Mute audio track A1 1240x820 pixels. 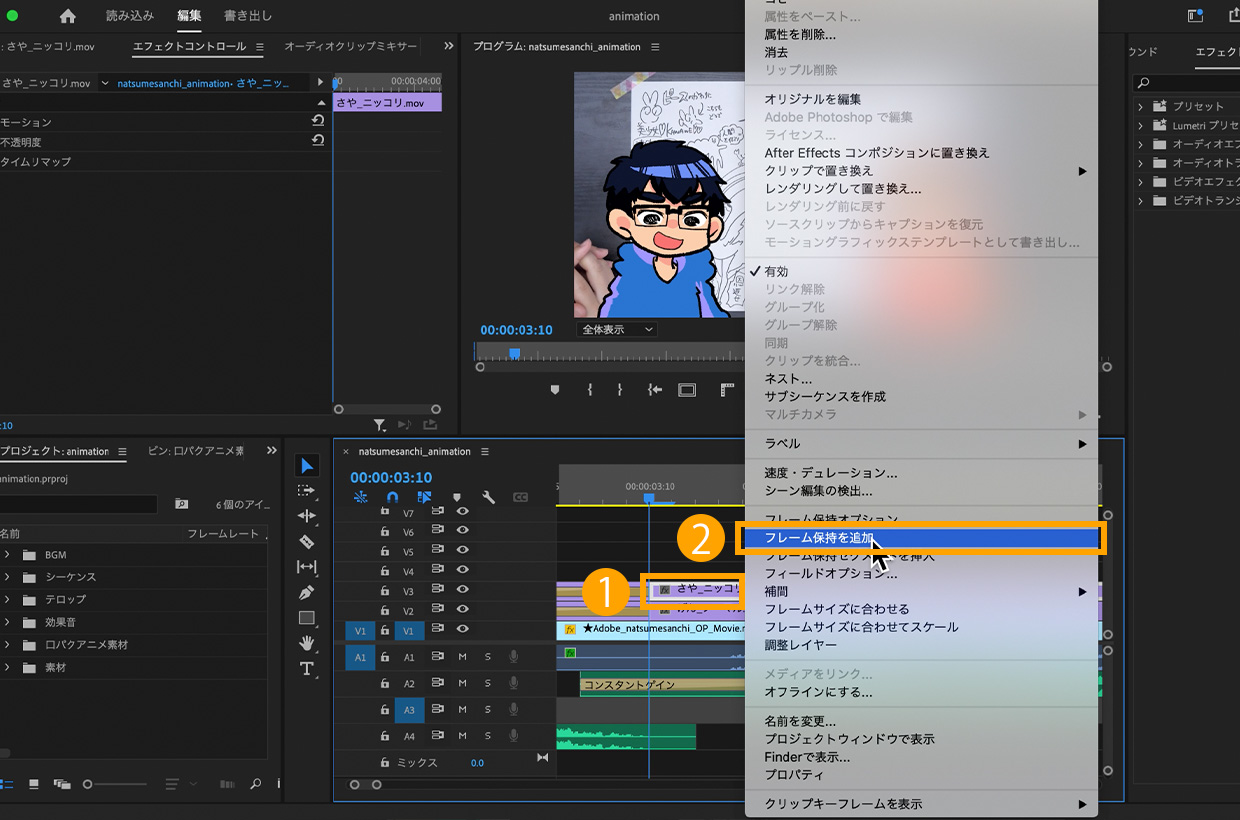462,656
